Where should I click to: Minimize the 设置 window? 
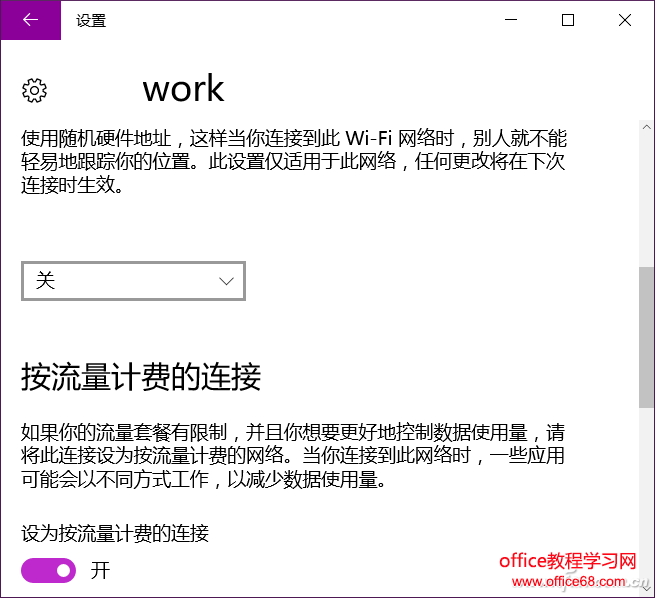click(511, 20)
